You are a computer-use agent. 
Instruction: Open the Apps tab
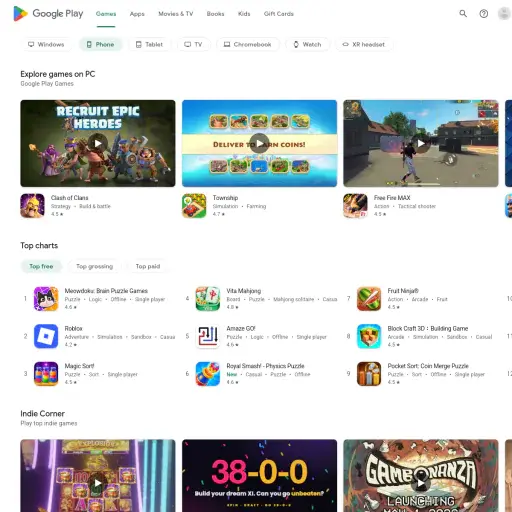point(137,14)
